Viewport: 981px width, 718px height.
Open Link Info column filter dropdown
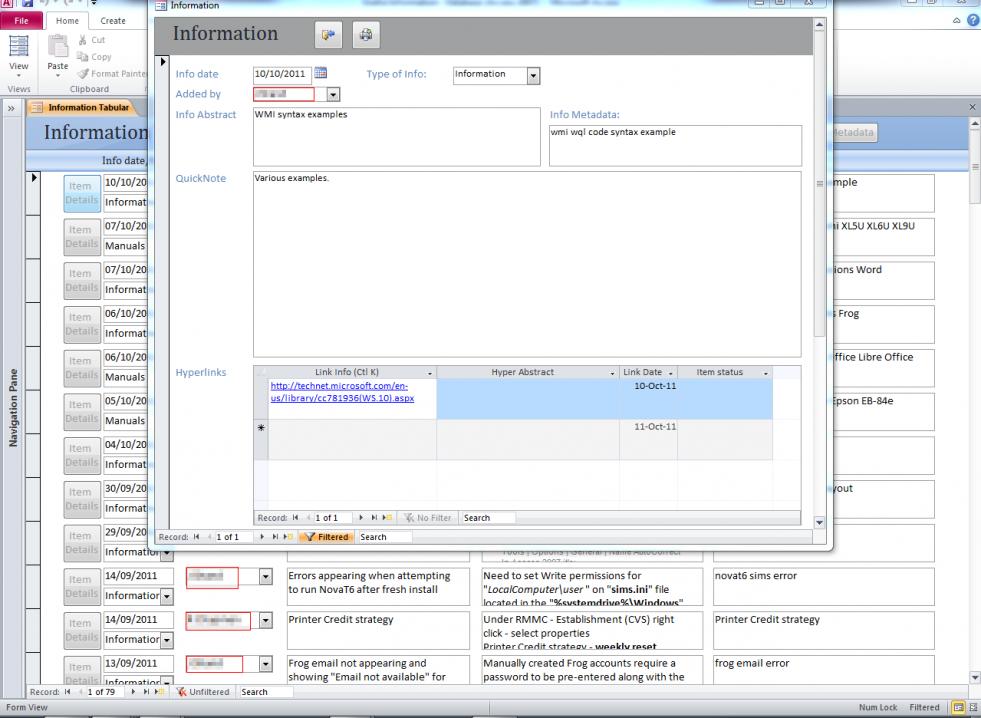tap(430, 373)
